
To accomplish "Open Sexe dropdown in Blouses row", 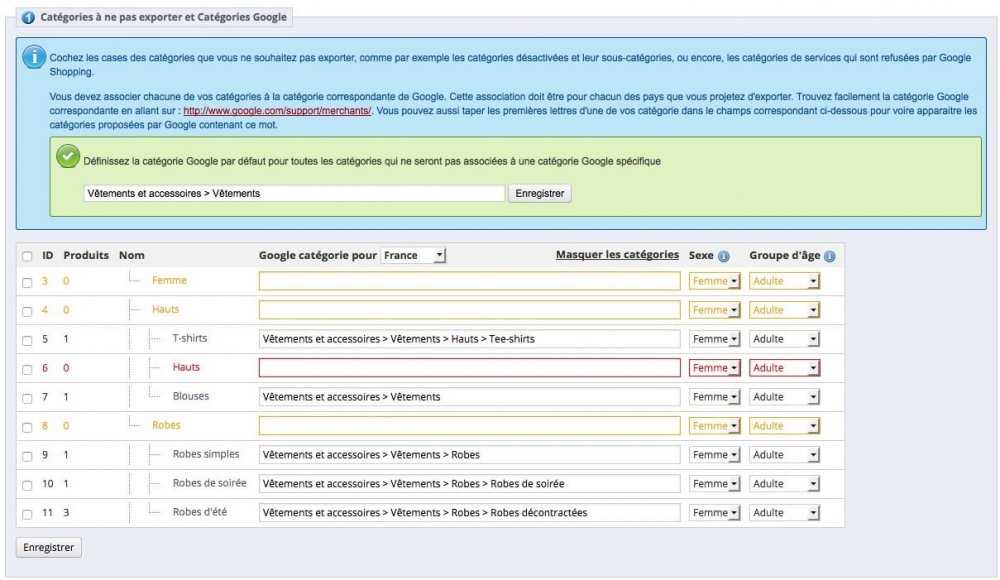I will click(x=714, y=397).
